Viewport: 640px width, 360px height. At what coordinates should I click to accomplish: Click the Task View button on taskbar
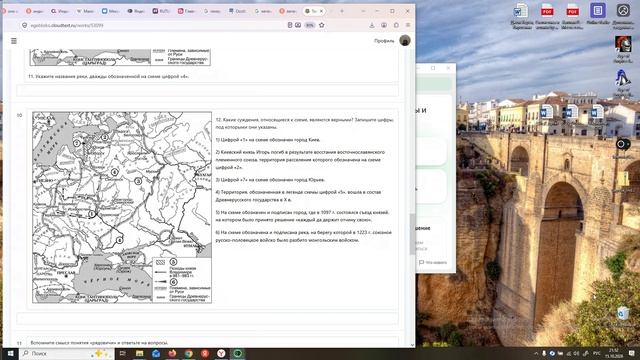coord(122,353)
